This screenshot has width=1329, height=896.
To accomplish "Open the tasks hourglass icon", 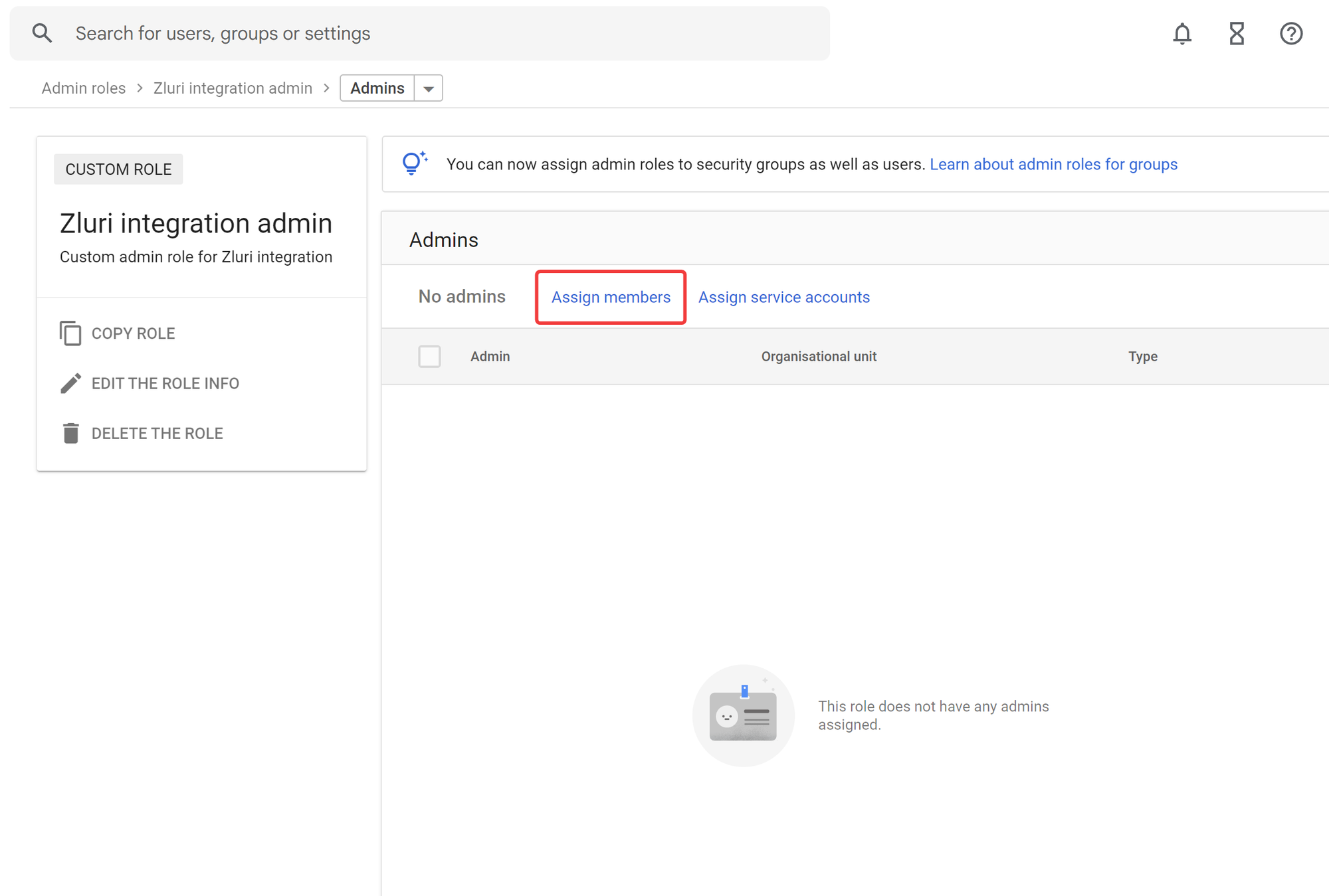I will [1236, 33].
